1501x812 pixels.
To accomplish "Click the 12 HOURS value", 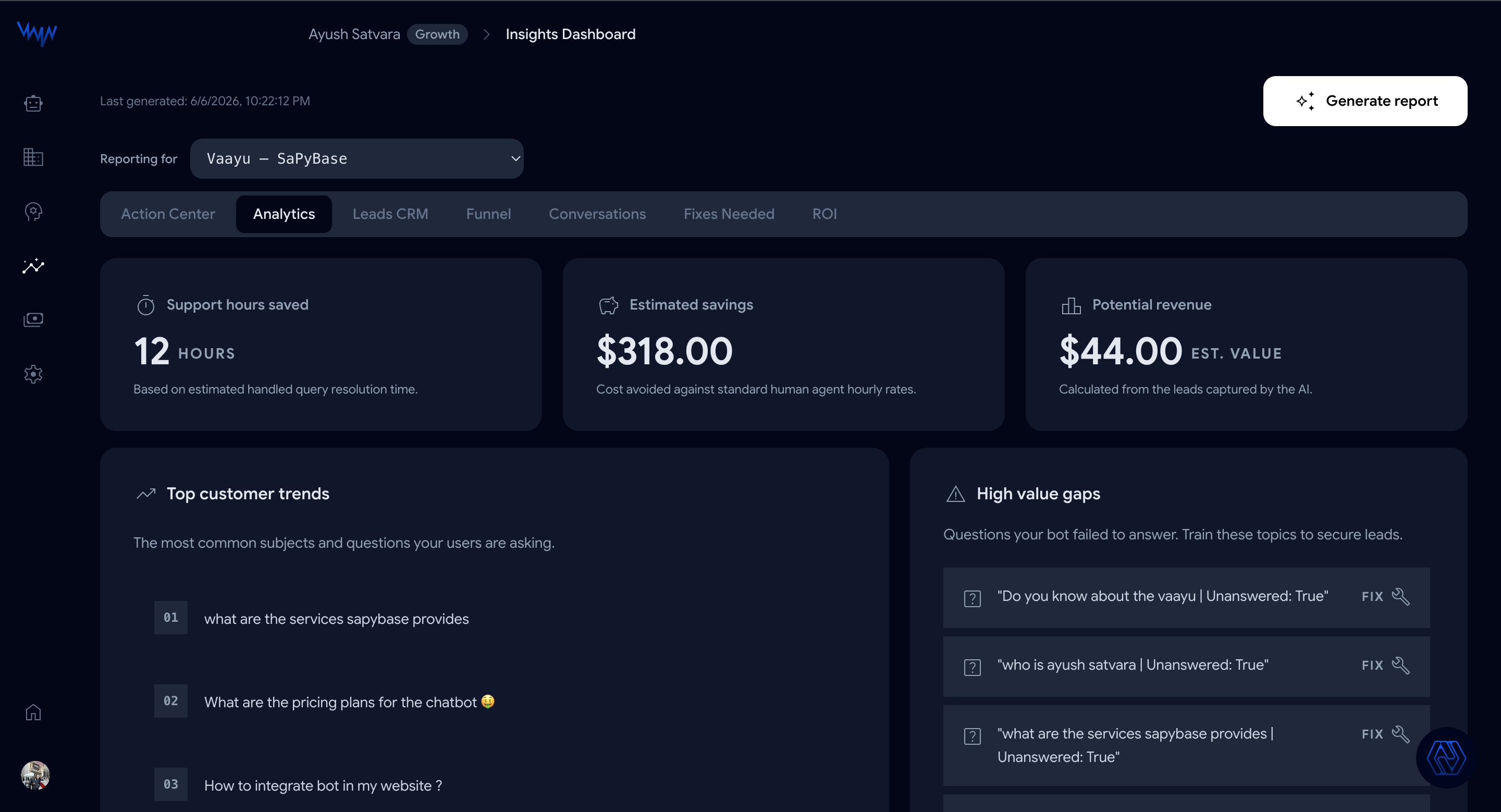I will point(184,351).
